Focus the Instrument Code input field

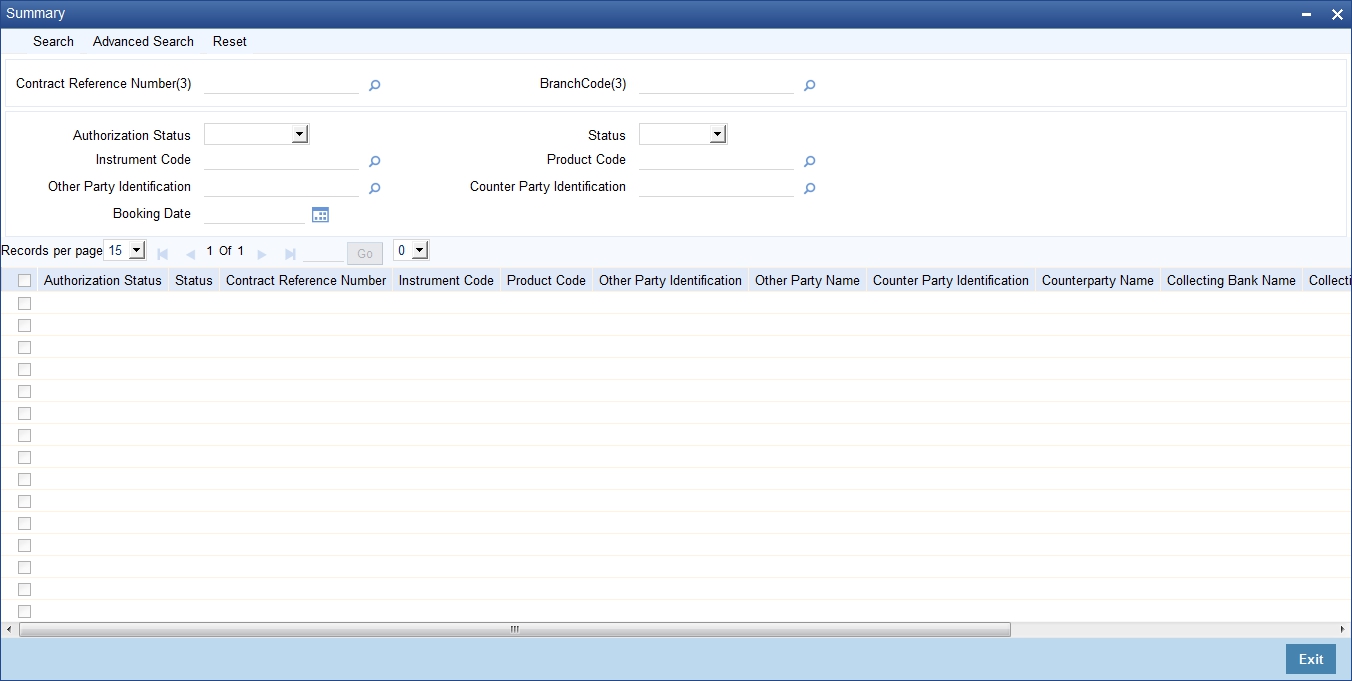click(x=281, y=160)
